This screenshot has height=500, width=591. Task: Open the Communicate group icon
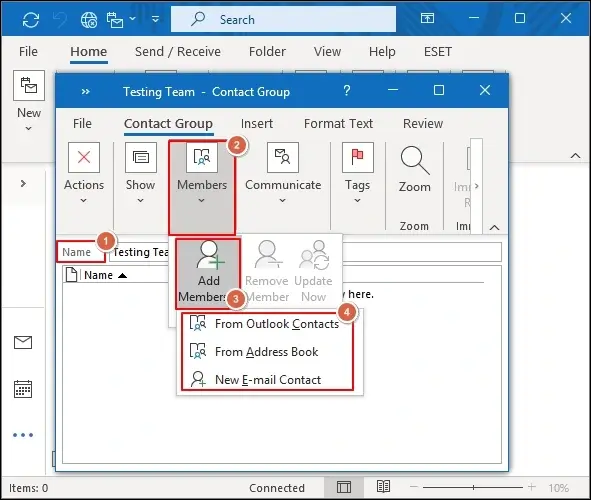tap(283, 157)
